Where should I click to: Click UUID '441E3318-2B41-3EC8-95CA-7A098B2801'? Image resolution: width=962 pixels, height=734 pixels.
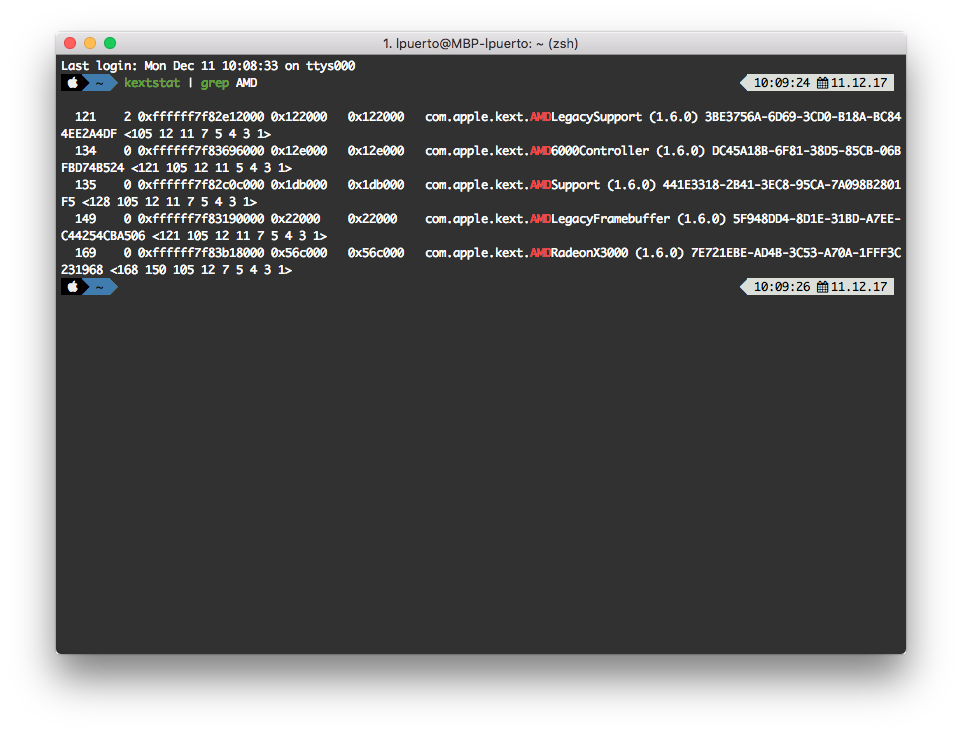click(x=782, y=185)
